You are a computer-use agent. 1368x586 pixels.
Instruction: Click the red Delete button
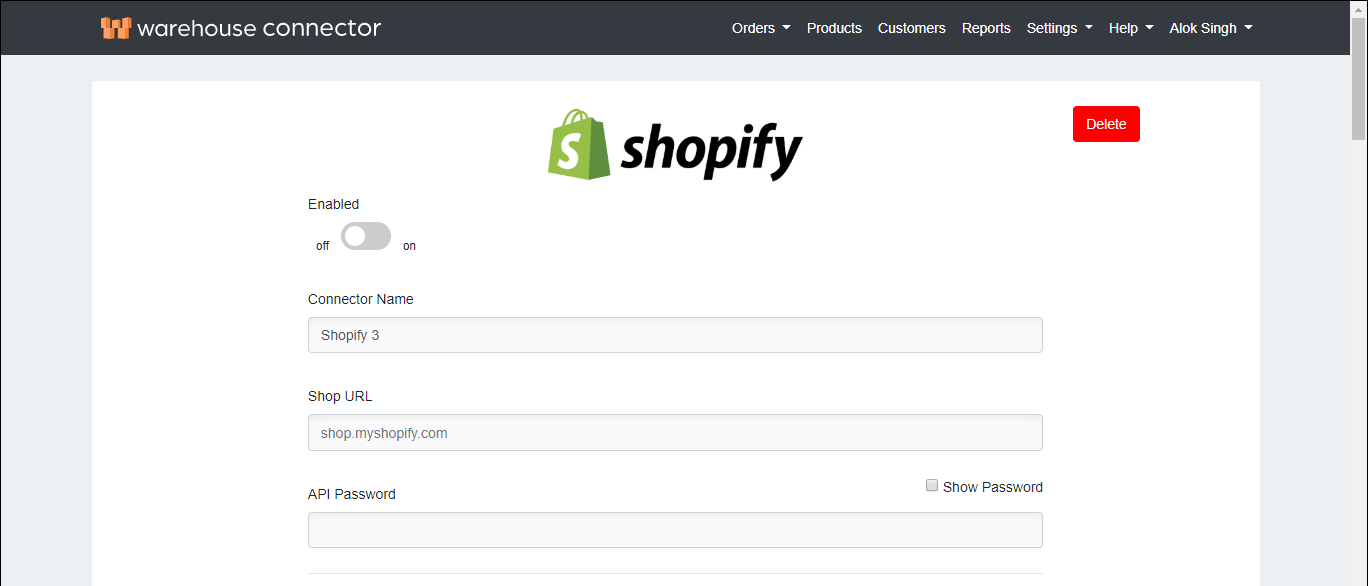point(1106,123)
